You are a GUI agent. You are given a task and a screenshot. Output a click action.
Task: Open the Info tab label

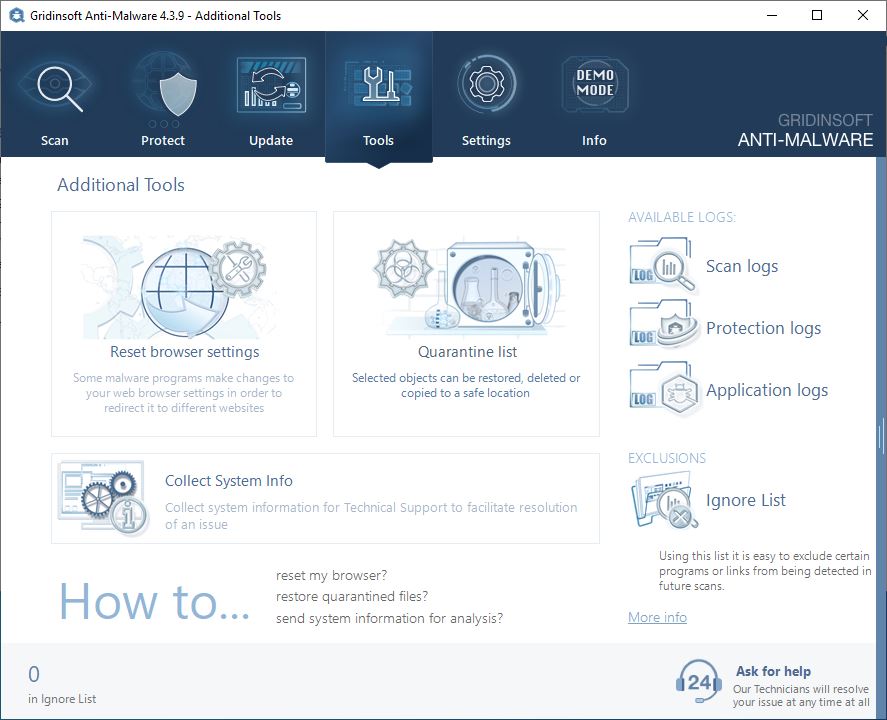tap(595, 140)
